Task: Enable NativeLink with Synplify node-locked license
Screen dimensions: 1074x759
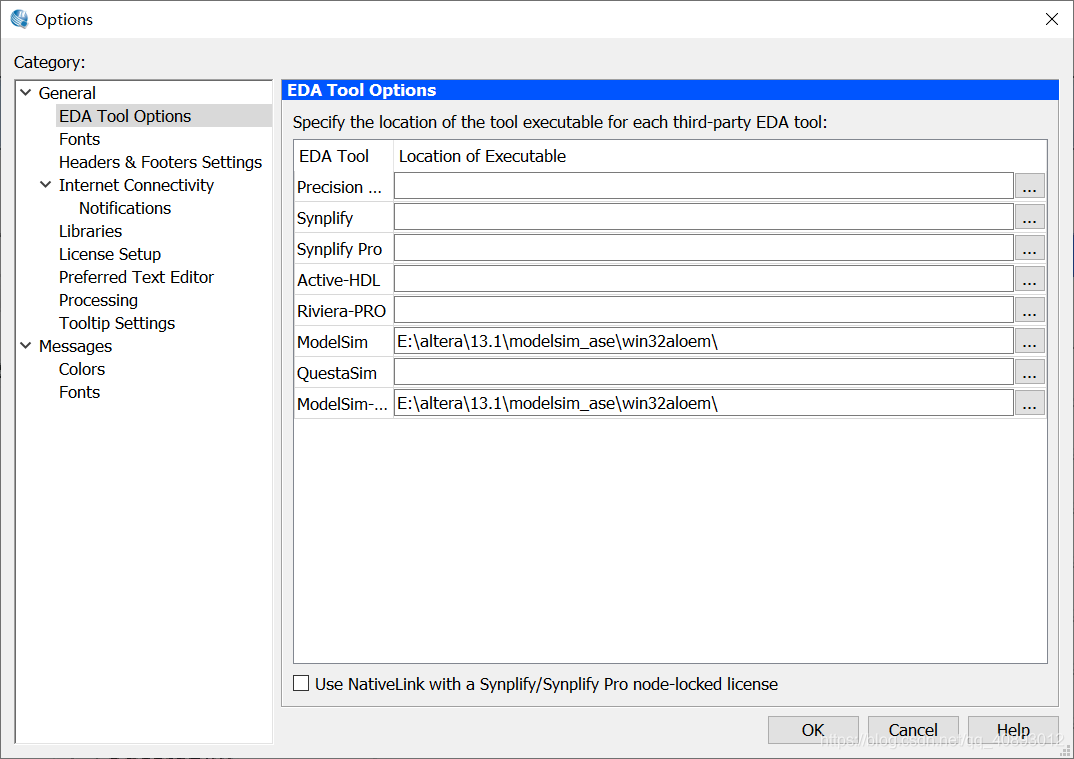Action: click(x=301, y=682)
